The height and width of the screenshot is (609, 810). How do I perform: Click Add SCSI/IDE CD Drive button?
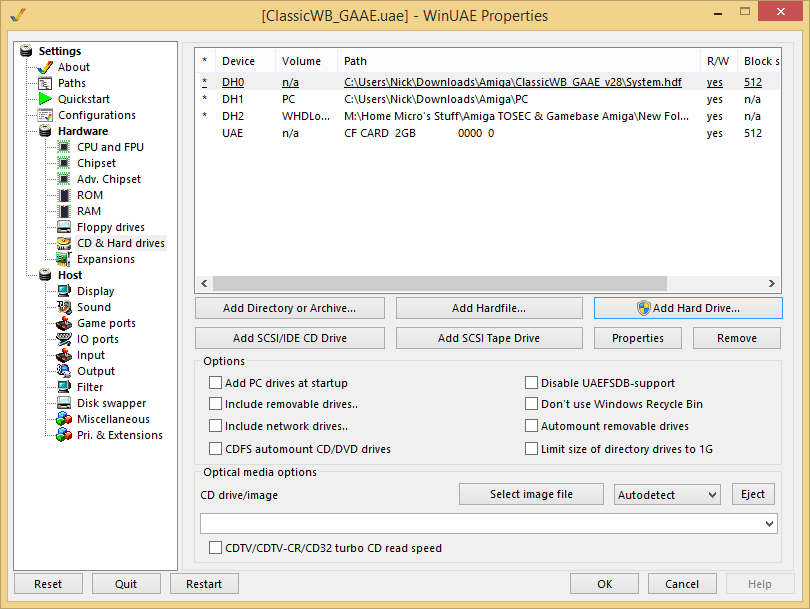(x=290, y=338)
